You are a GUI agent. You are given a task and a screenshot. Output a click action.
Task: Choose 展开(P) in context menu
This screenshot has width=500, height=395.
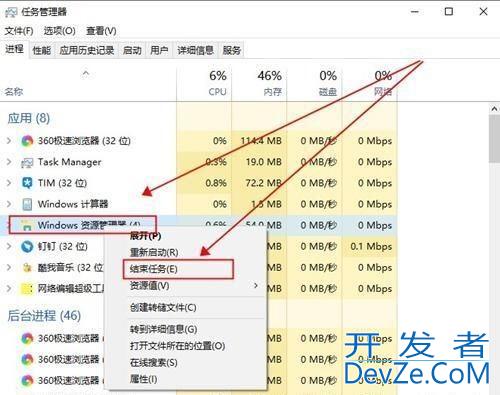145,236
